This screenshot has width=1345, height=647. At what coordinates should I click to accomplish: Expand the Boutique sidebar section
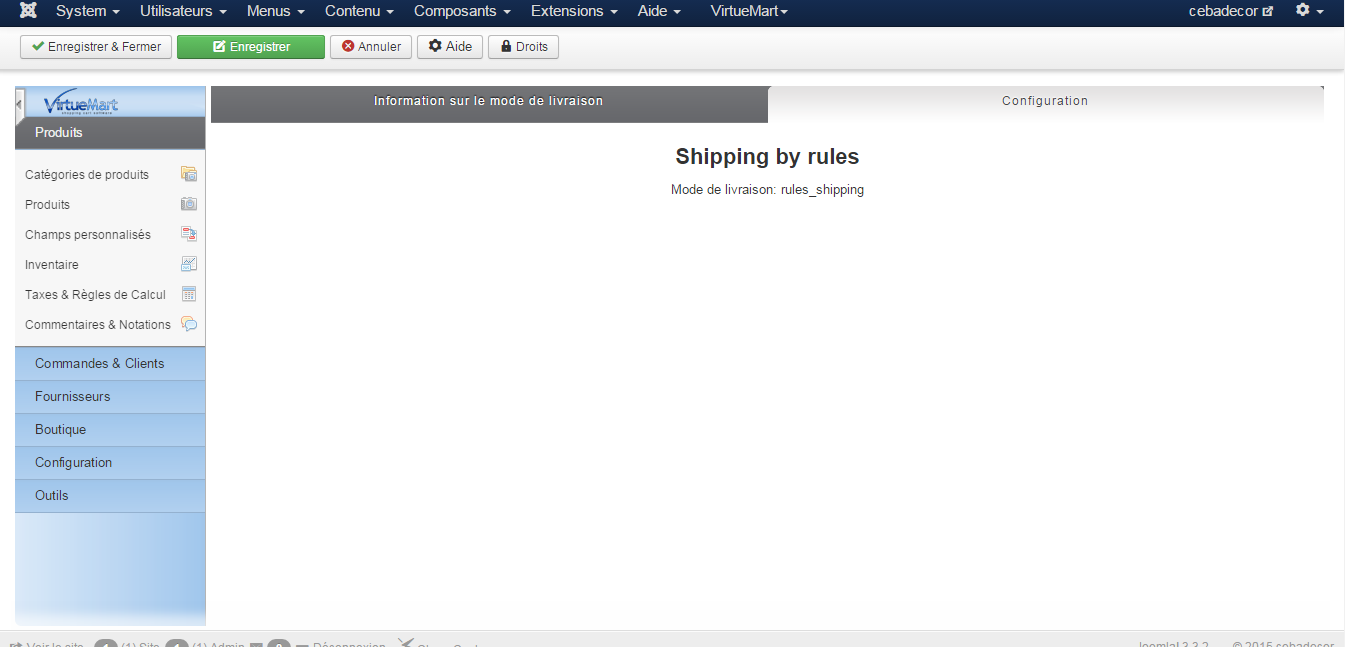coord(110,430)
